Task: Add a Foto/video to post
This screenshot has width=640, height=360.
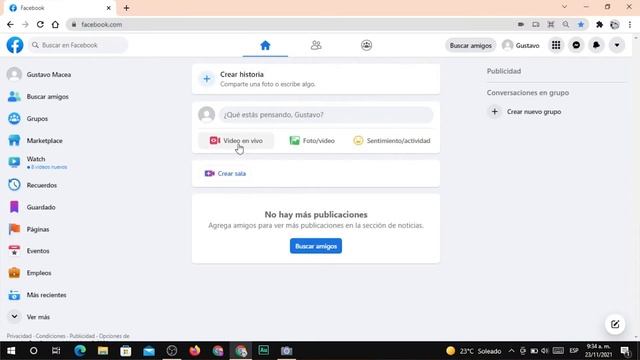Action: point(312,140)
